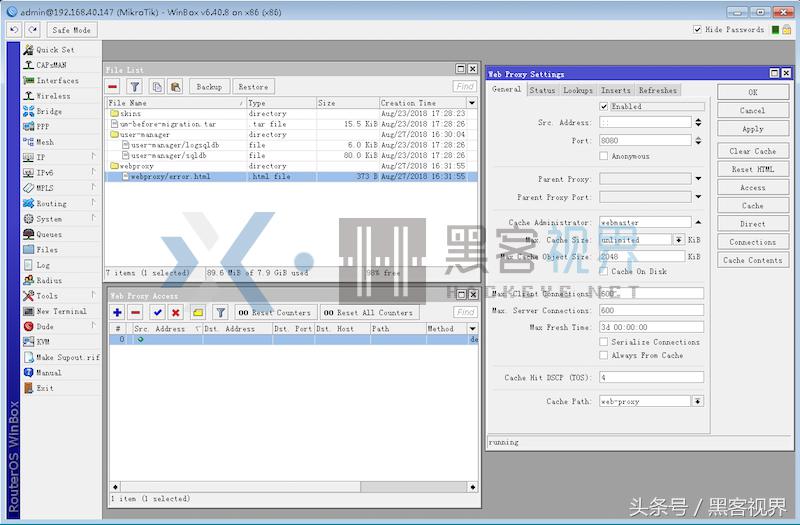Click Cache Contents button

coord(753,260)
